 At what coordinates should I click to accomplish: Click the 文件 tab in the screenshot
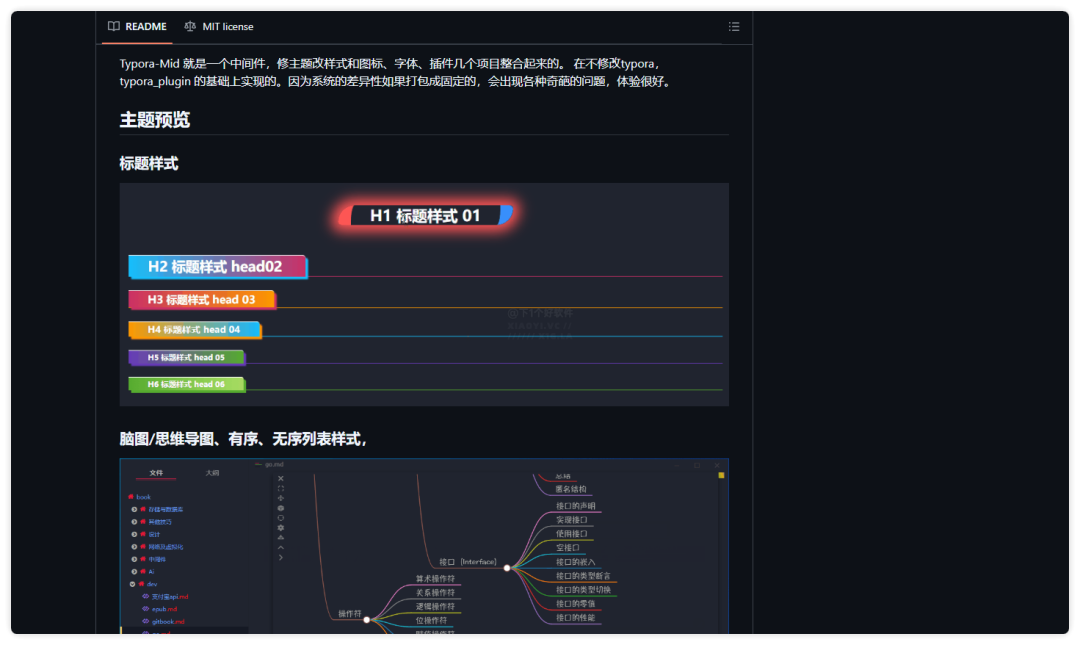156,473
